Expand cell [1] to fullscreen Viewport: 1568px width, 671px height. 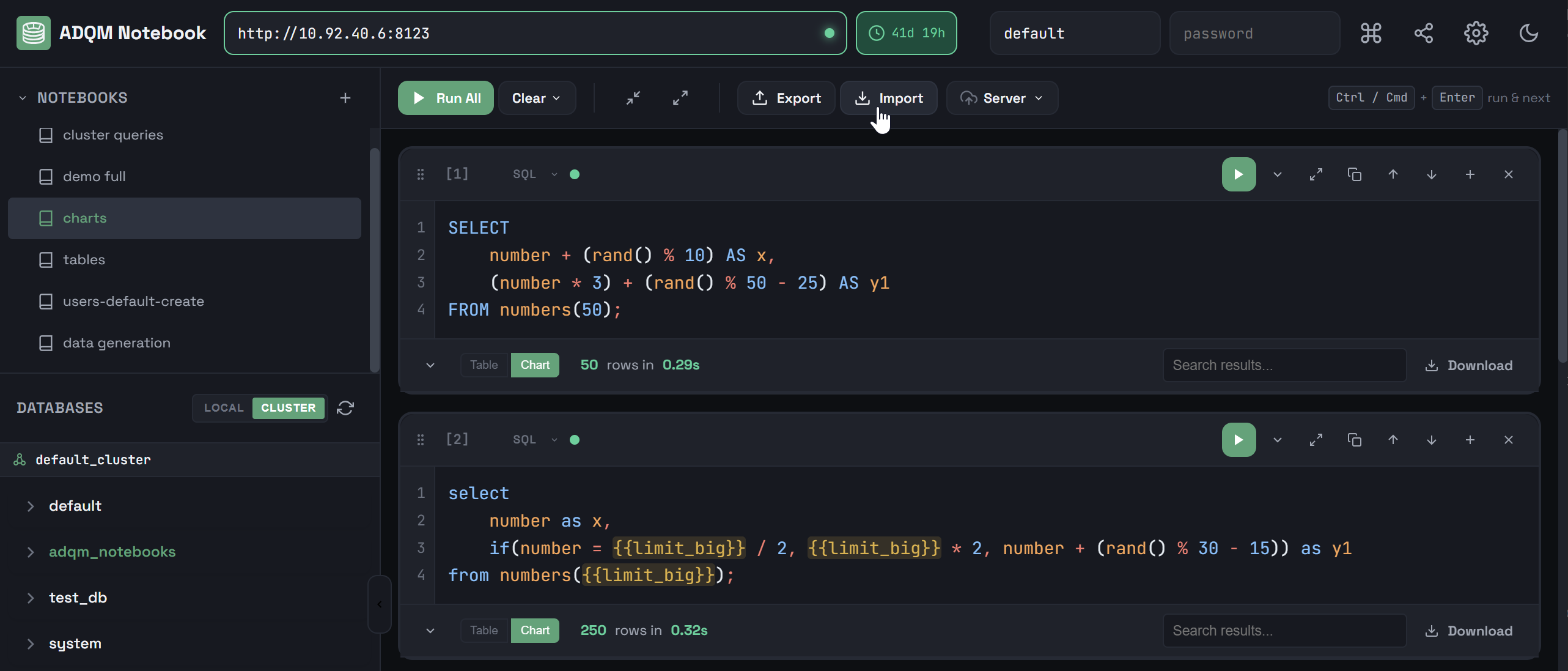(1316, 174)
